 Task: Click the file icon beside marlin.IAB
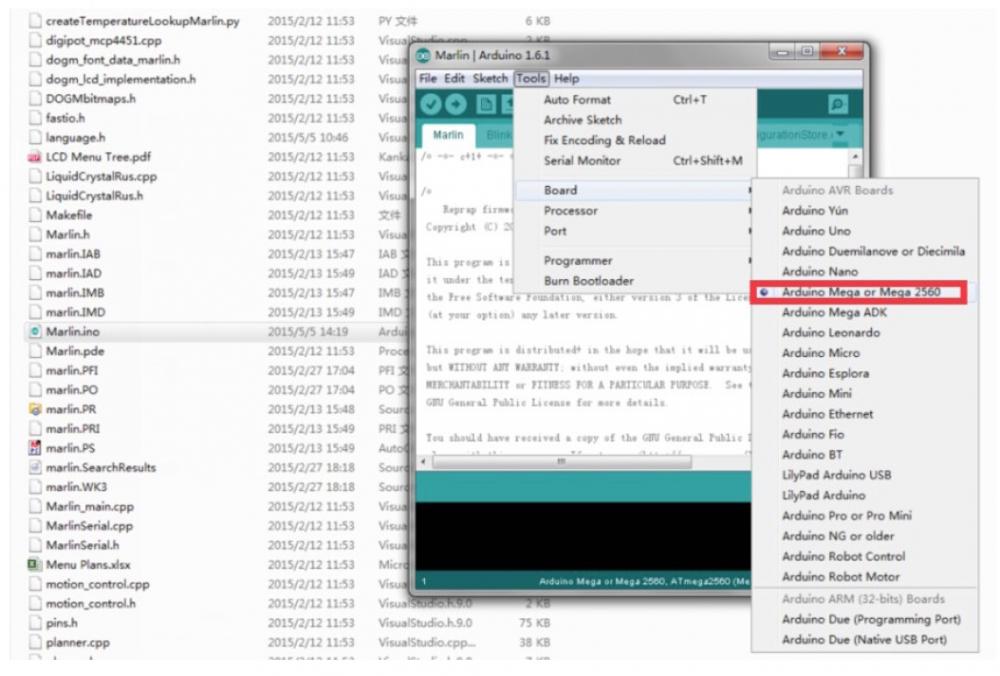click(35, 254)
